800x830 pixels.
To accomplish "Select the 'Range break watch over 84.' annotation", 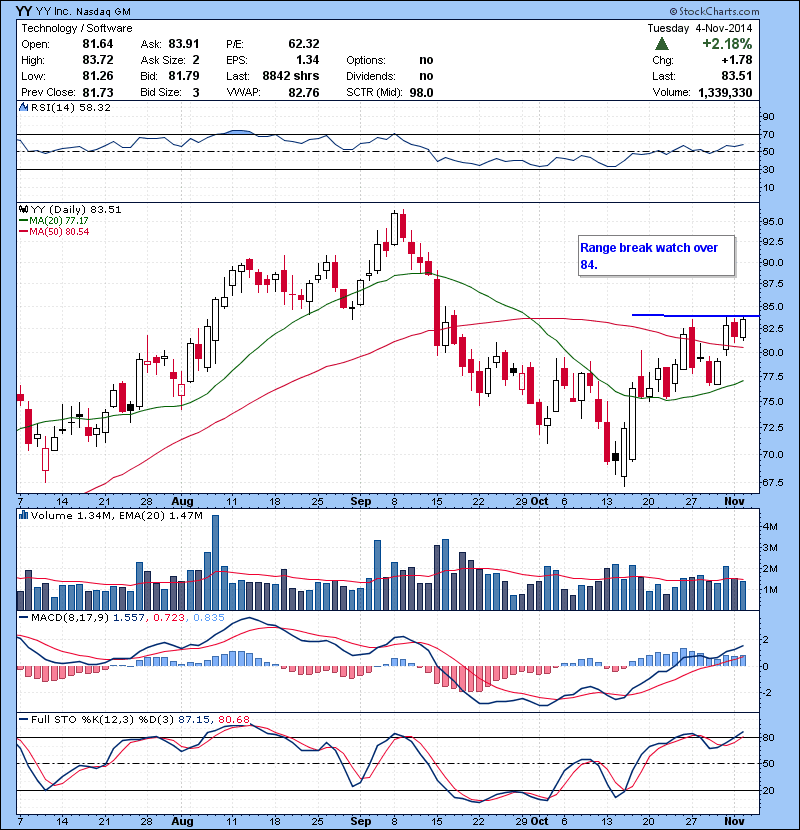I will 656,256.
